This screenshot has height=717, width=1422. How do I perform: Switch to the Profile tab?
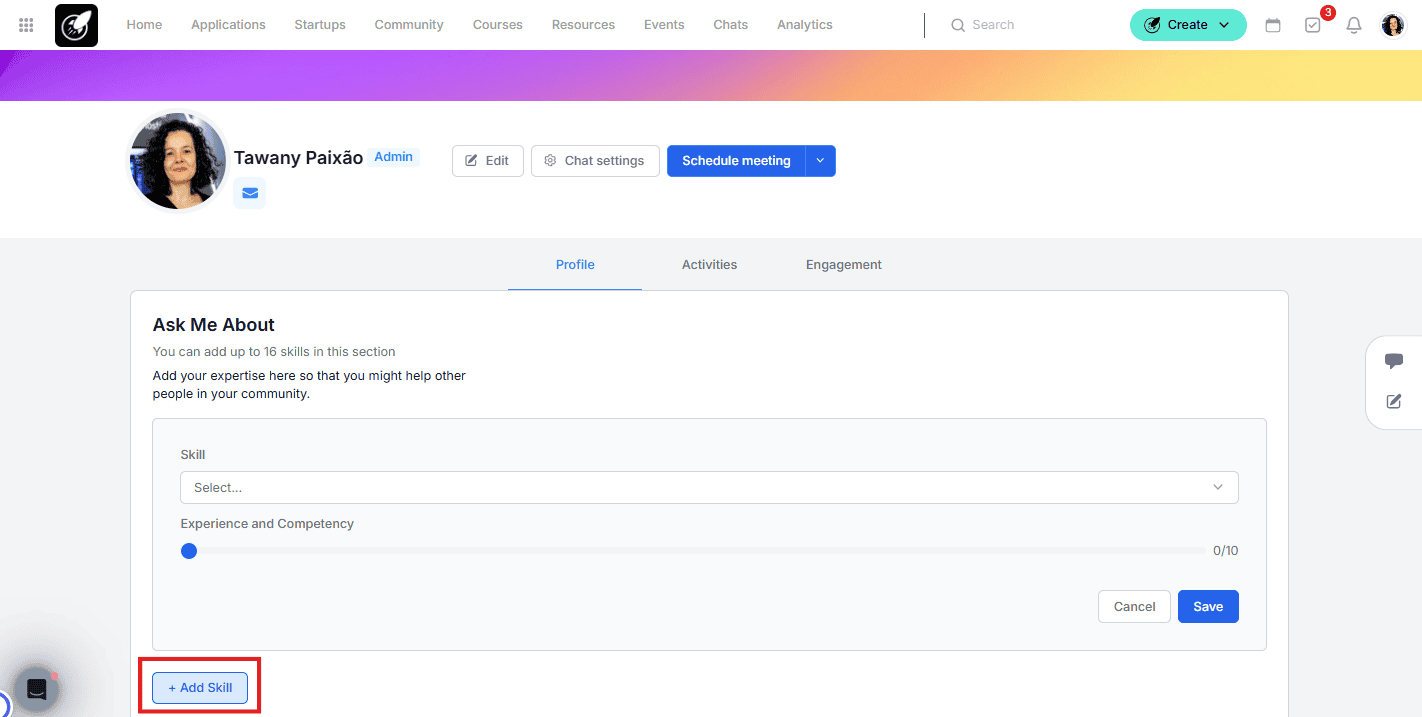point(575,265)
